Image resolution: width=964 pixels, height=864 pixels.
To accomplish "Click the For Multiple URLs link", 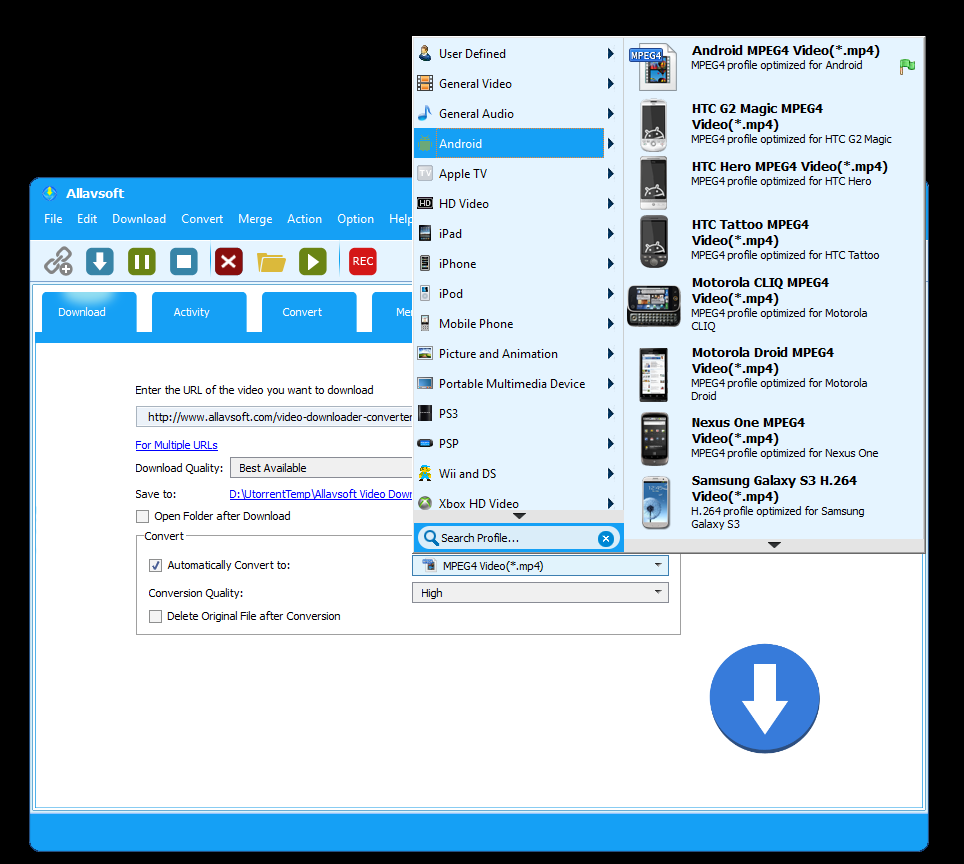I will tap(176, 445).
